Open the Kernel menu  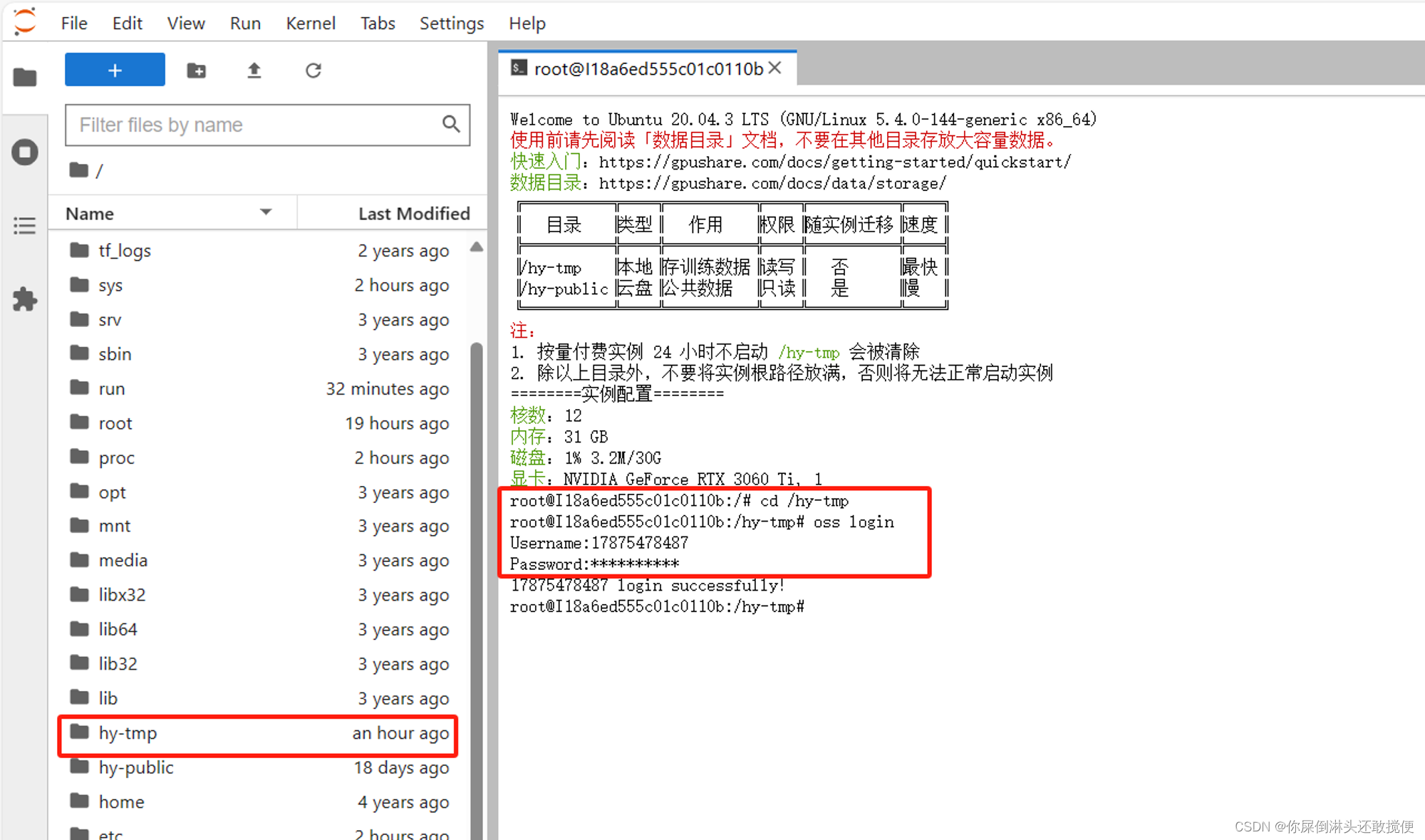click(x=310, y=24)
